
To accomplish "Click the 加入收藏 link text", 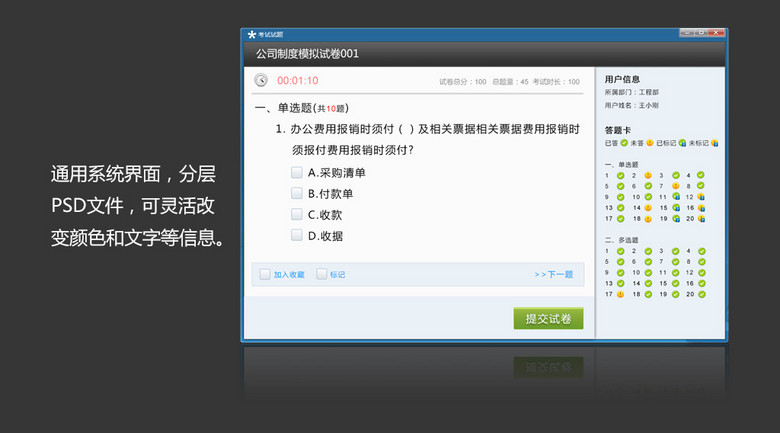I will pyautogui.click(x=289, y=275).
